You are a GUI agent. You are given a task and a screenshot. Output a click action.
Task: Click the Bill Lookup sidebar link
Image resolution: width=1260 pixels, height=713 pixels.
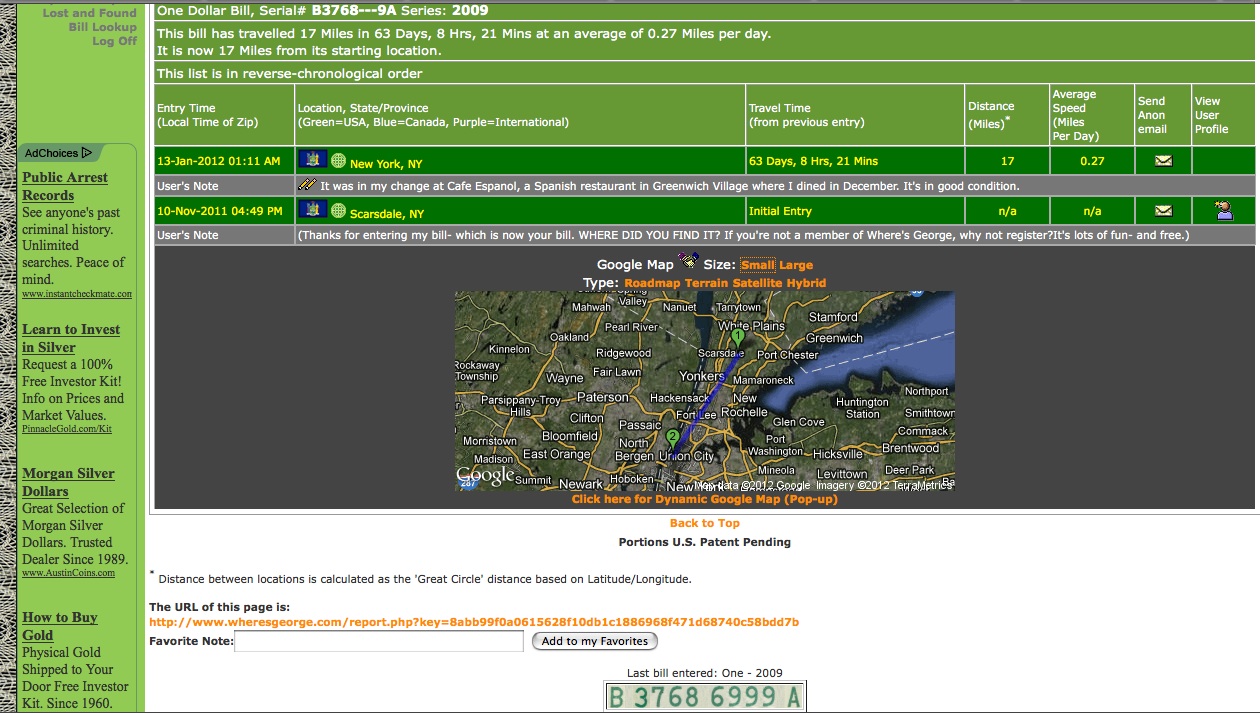[x=102, y=27]
